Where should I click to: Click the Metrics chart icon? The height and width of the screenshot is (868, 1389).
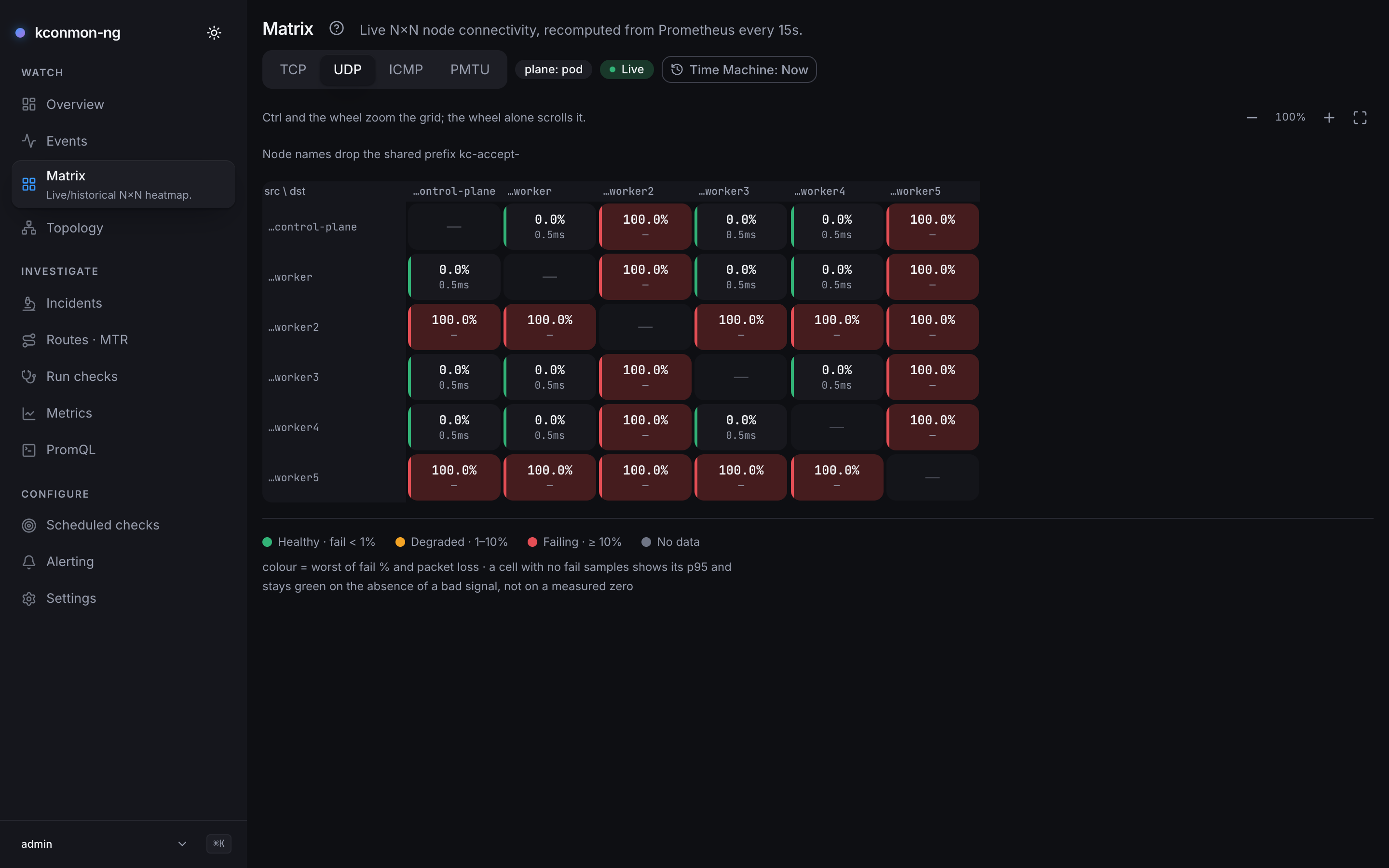[x=29, y=413]
